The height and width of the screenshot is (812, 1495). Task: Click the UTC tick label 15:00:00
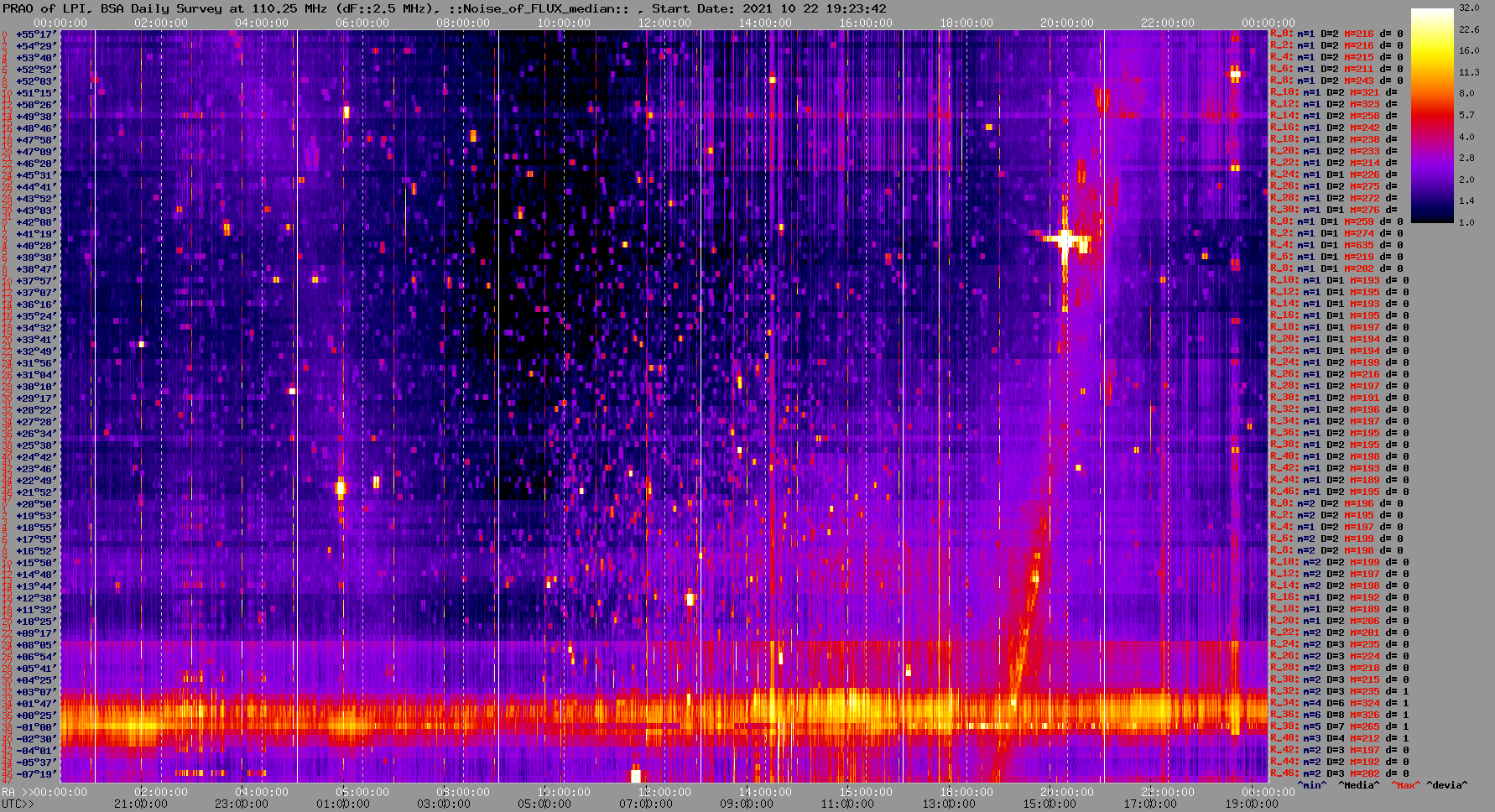1049,804
